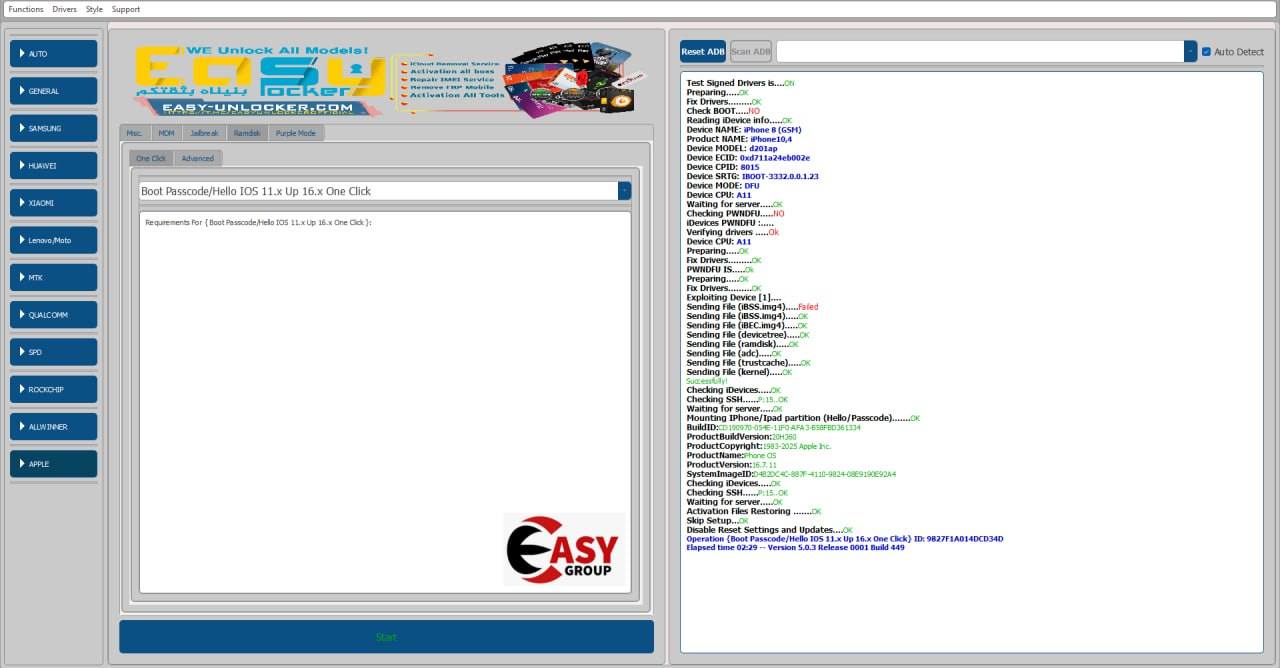This screenshot has width=1280, height=668.
Task: Click the 'Sending File (ramdisk)' log line
Action: pyautogui.click(x=743, y=344)
